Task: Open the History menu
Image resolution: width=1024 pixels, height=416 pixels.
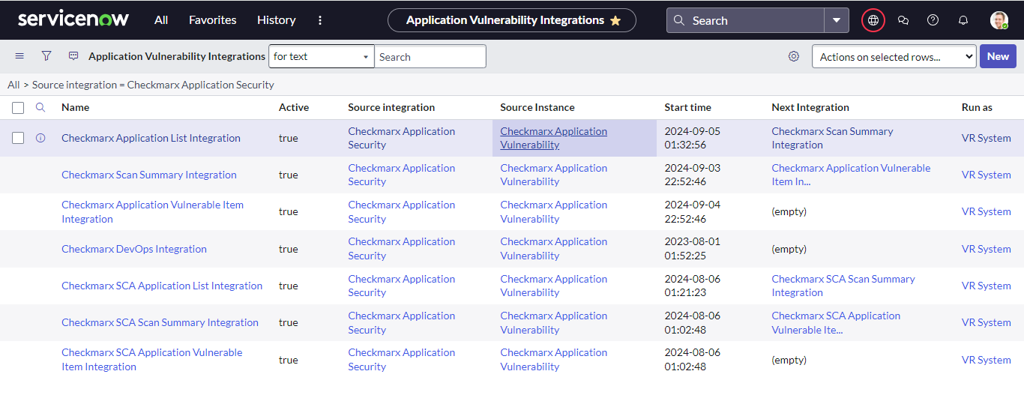Action: [x=276, y=20]
